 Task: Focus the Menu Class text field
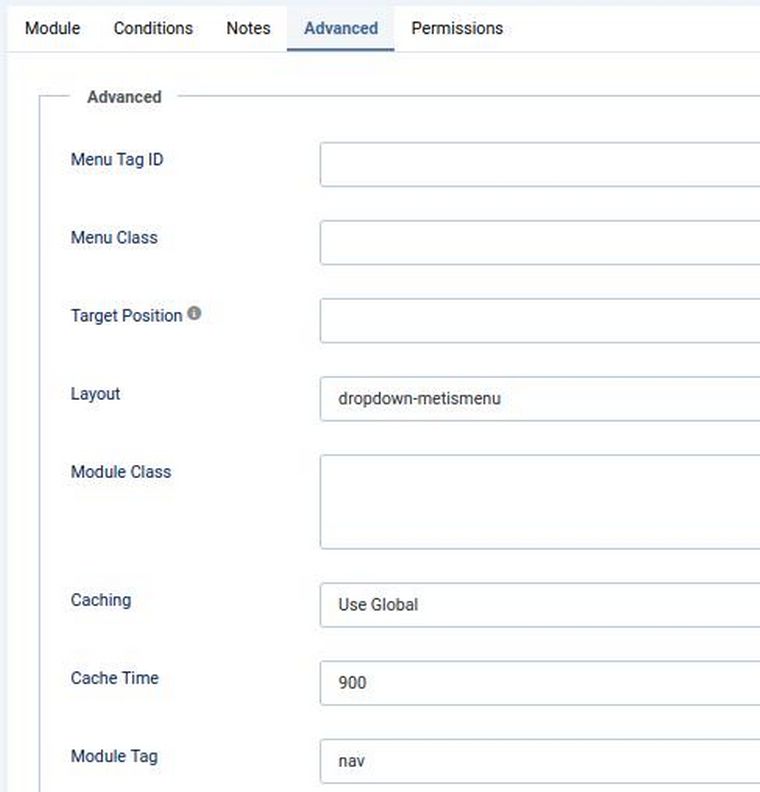coord(540,243)
